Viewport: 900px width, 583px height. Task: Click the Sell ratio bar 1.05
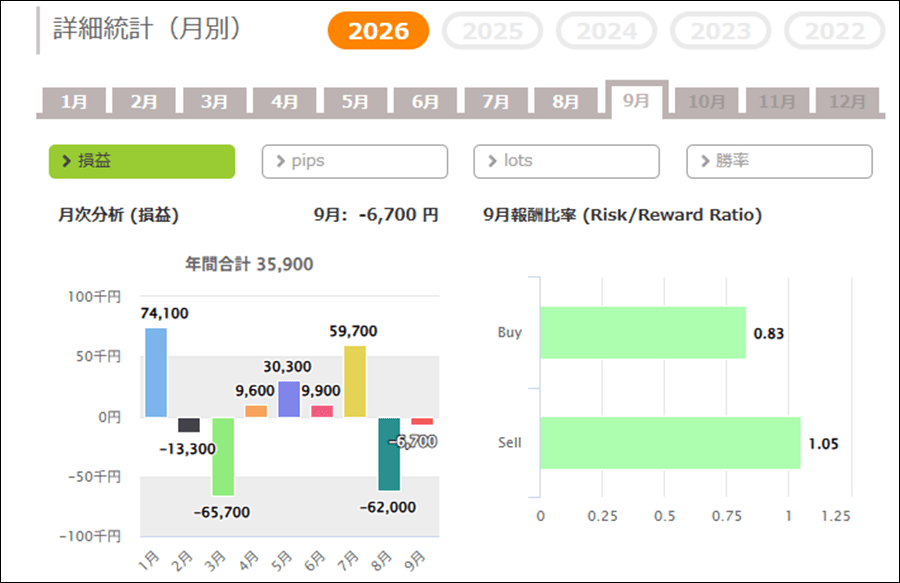670,443
